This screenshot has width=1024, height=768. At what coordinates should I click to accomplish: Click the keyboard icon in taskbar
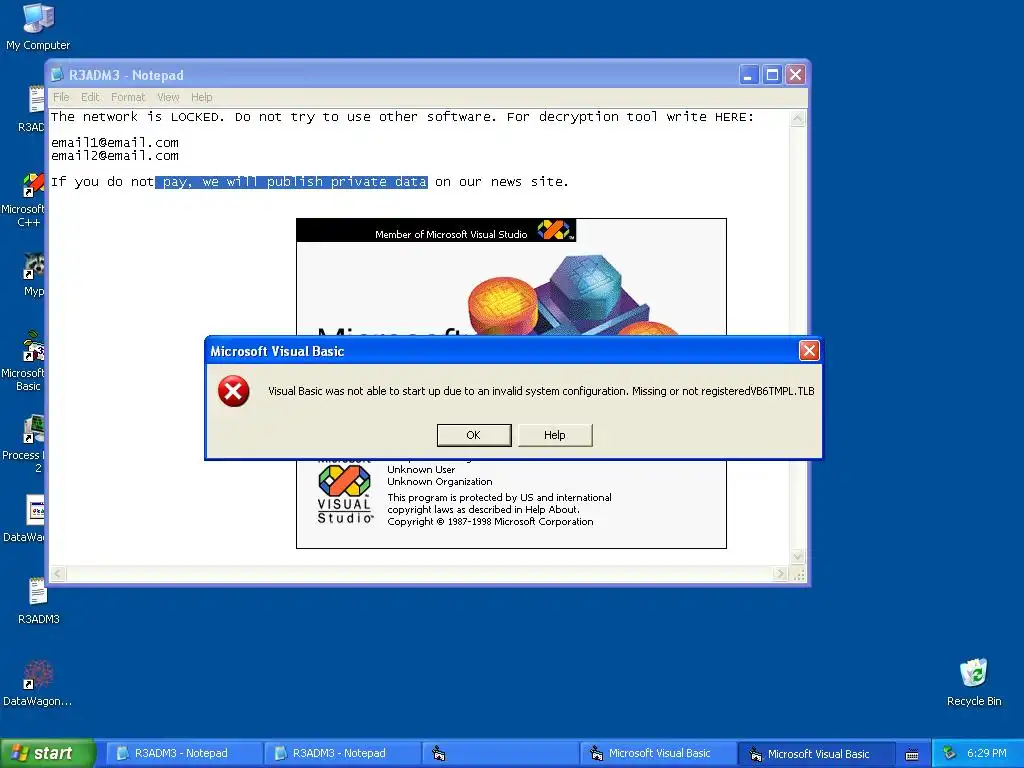pos(912,754)
